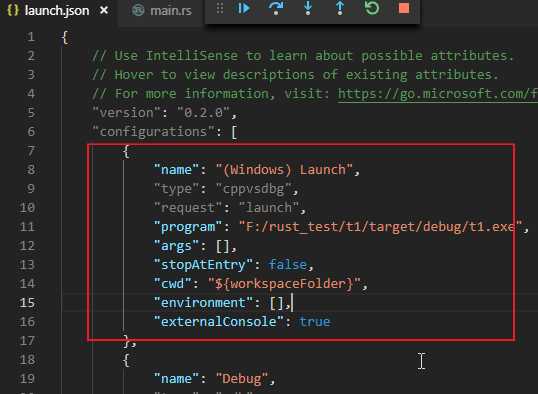This screenshot has height=394, width=538.
Task: Click line number 1 in the gutter
Action: (x=31, y=37)
